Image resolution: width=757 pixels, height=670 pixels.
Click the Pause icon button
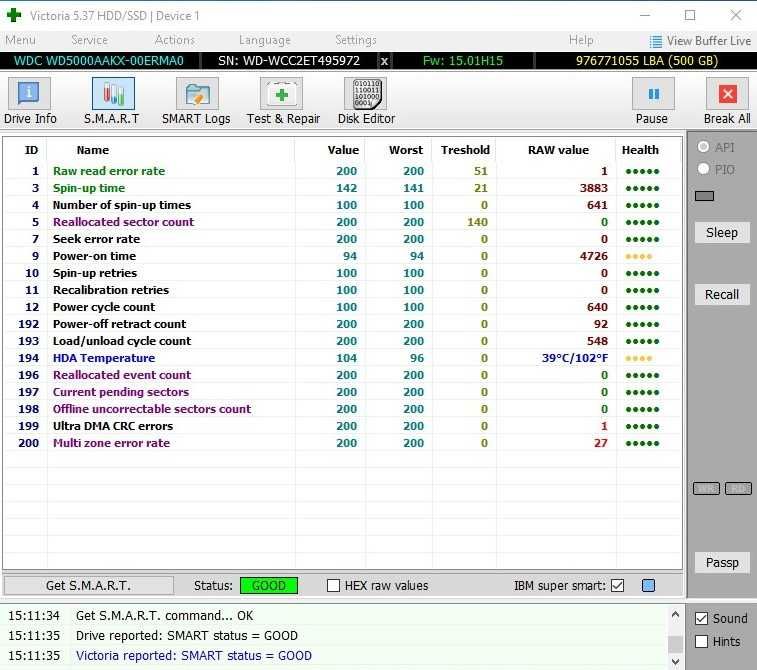click(x=653, y=94)
